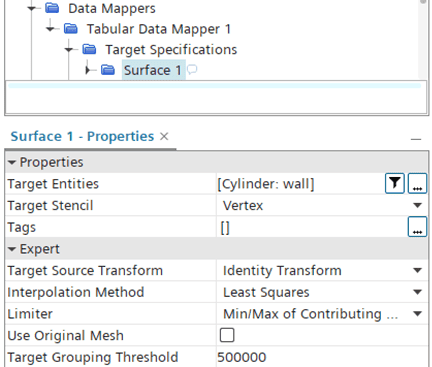Screen dimensions: 432x367
Task: Click the Identity Transform value
Action: [x=282, y=270]
